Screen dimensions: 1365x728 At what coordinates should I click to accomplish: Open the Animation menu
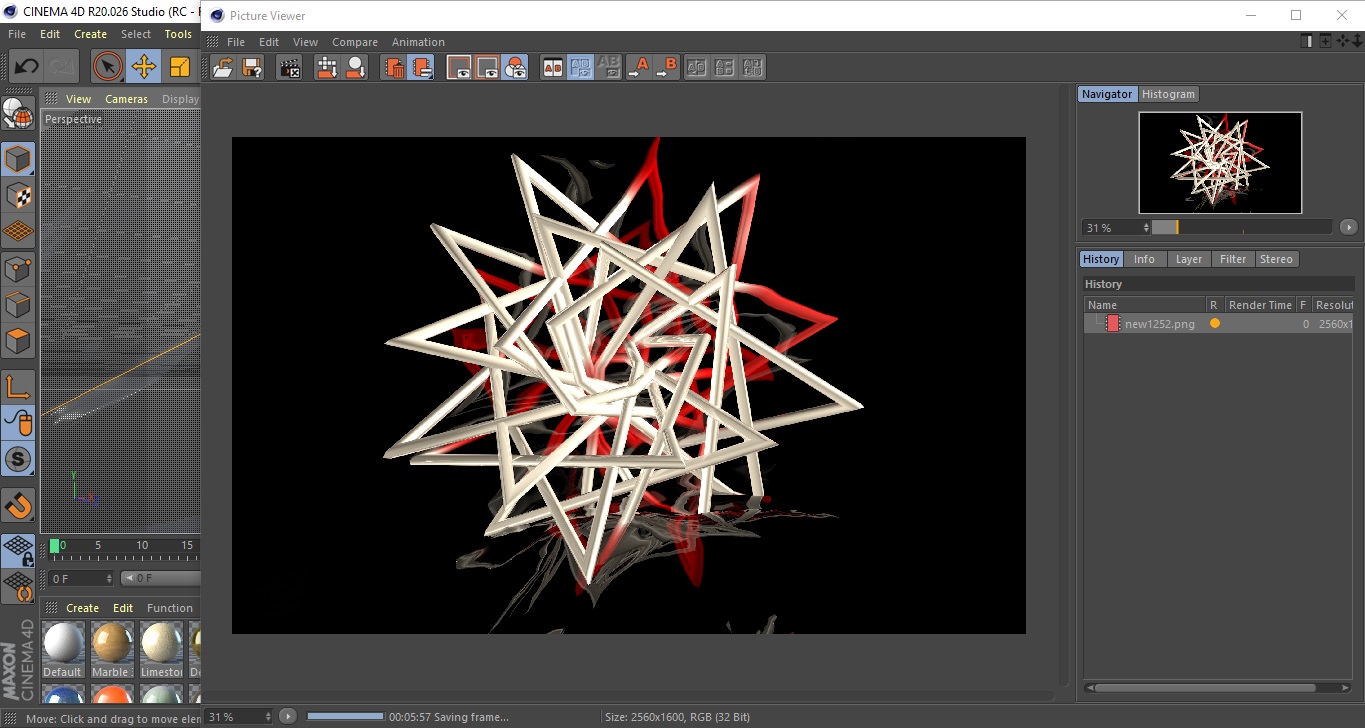(x=418, y=42)
